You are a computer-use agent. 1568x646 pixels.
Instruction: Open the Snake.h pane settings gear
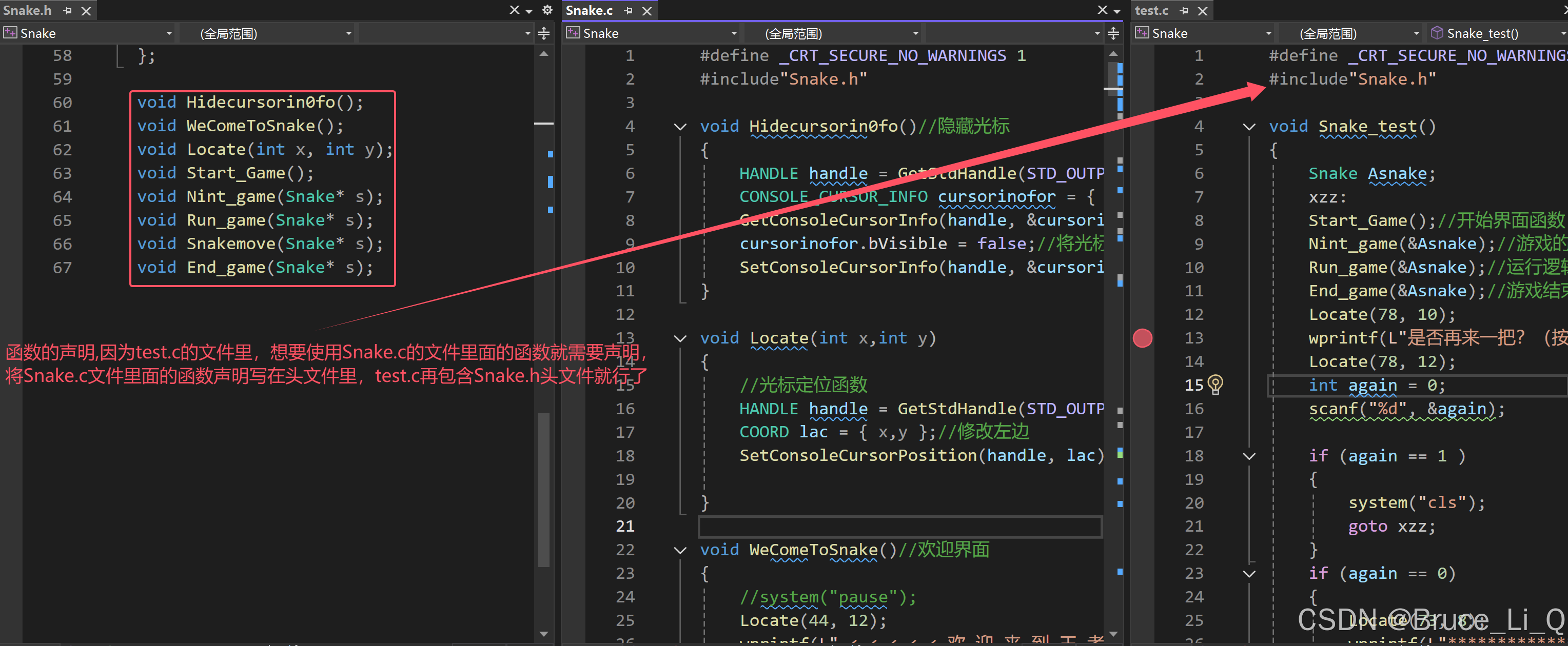click(x=547, y=10)
